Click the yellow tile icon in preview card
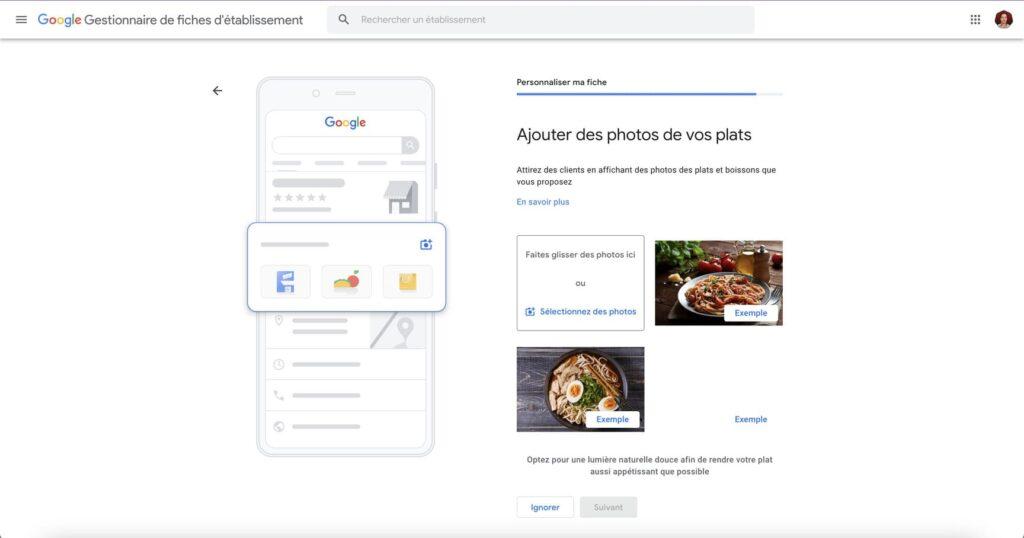1024x538 pixels. click(x=408, y=281)
